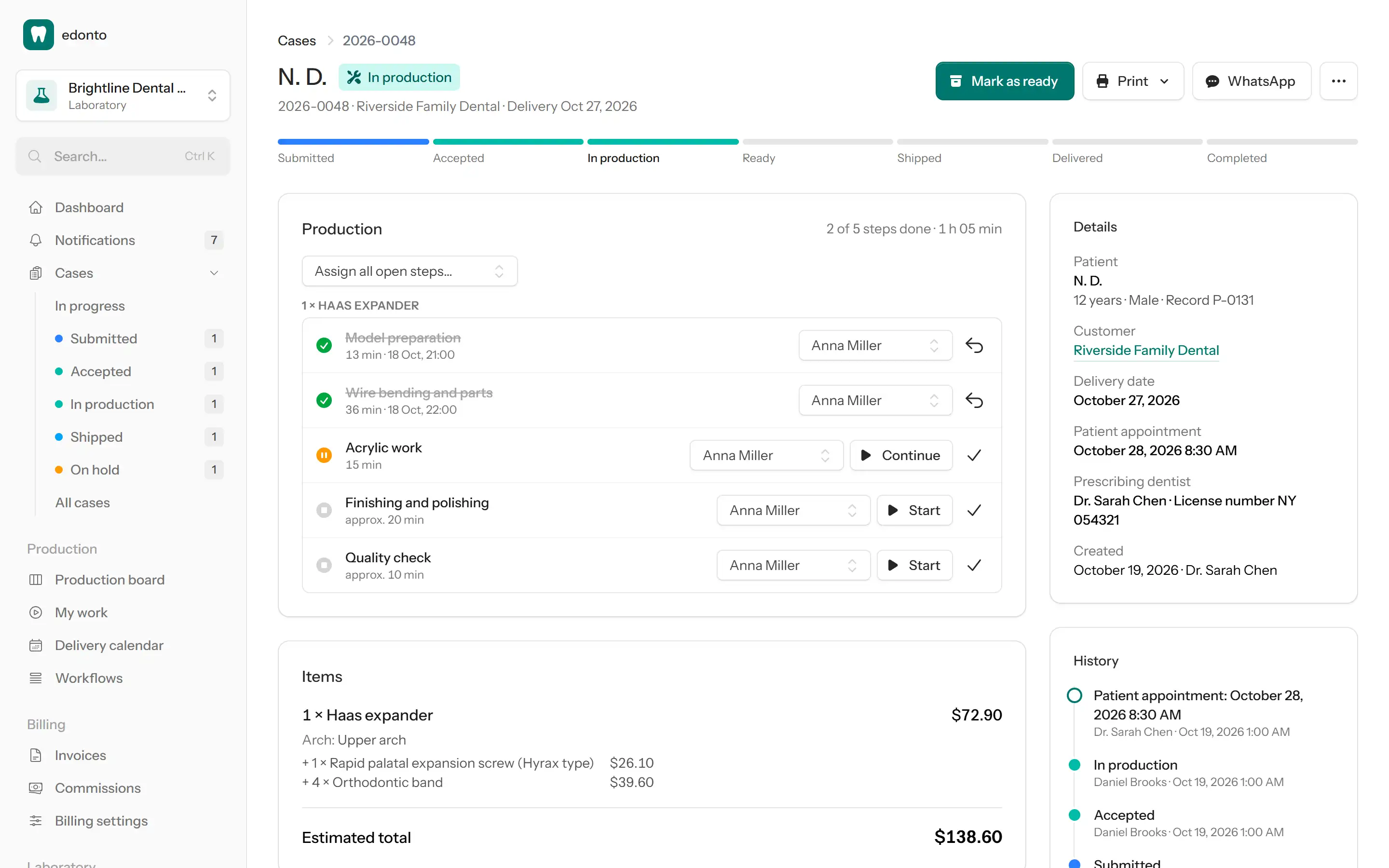The width and height of the screenshot is (1389, 868).
Task: Open Assign all open steps dropdown
Action: click(409, 271)
